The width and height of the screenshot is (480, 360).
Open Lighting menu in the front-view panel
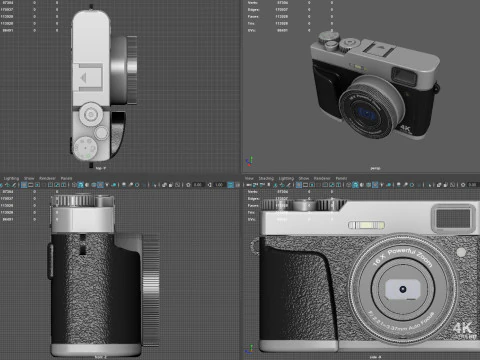tap(286, 178)
